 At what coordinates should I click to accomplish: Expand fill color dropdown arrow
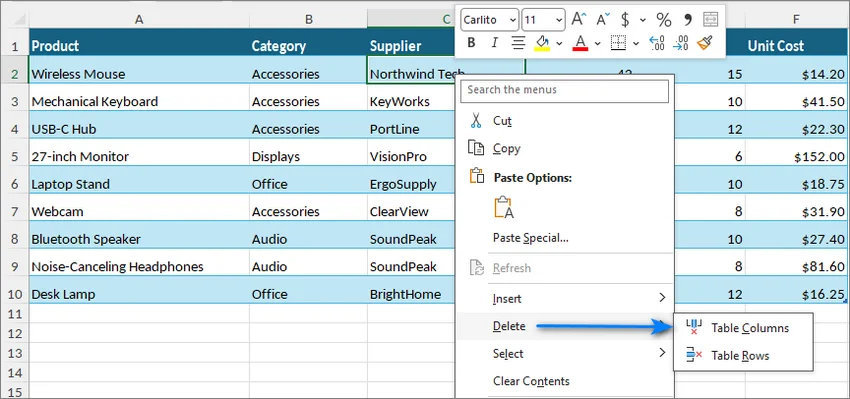tap(559, 43)
